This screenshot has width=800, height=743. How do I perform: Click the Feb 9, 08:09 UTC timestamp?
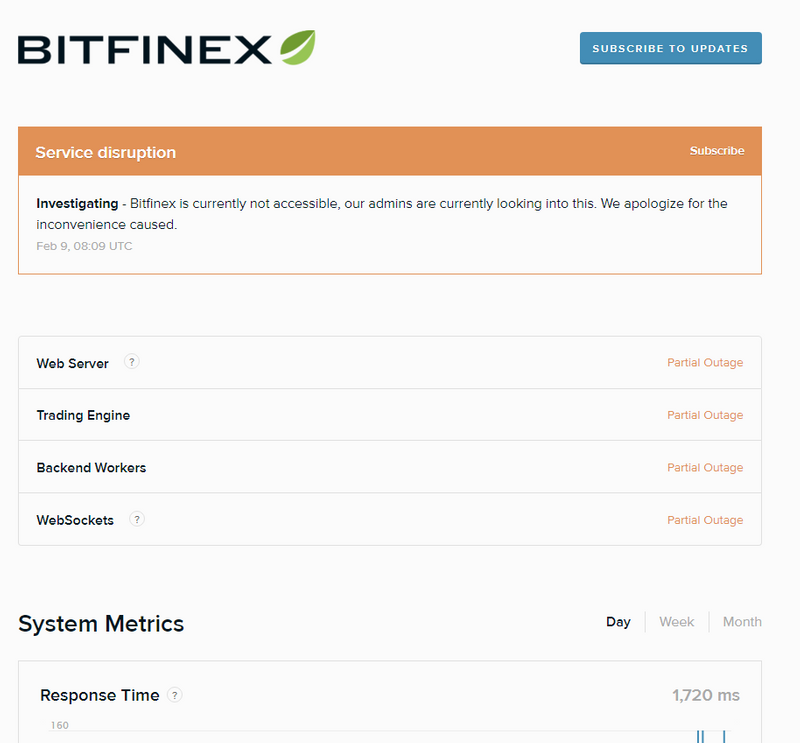pyautogui.click(x=84, y=246)
